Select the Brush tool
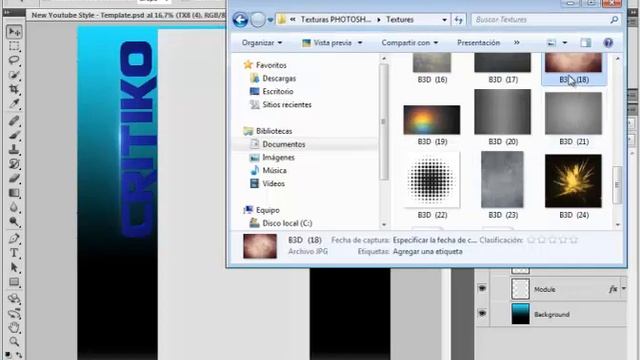This screenshot has width=640, height=360. point(14,135)
